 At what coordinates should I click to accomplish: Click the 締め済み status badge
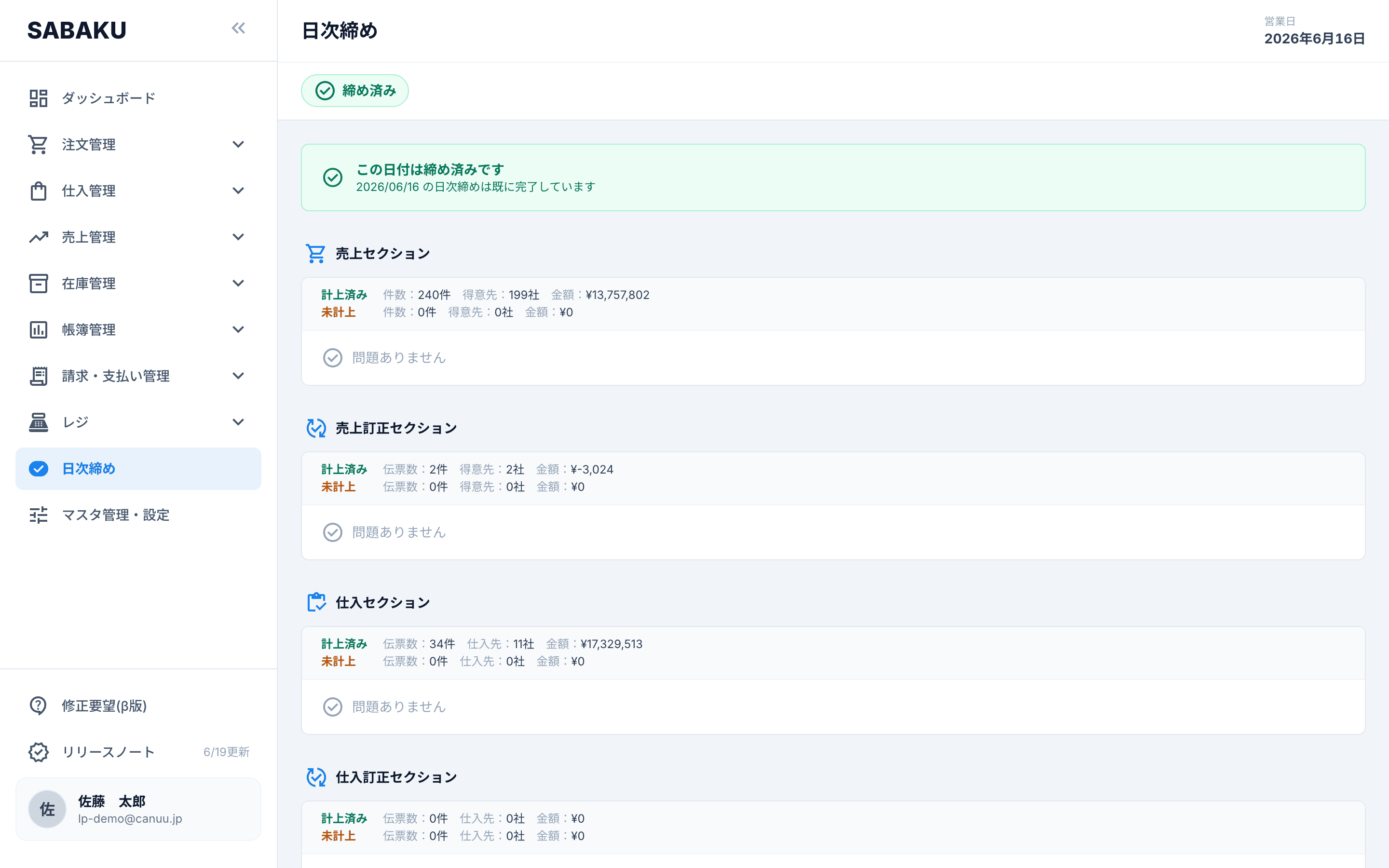[354, 91]
